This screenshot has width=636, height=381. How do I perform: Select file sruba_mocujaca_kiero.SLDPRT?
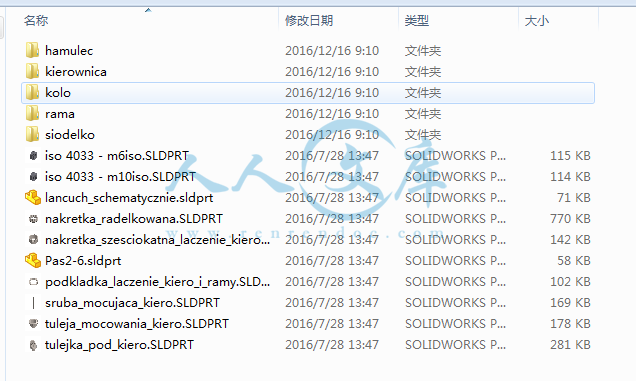(x=132, y=303)
